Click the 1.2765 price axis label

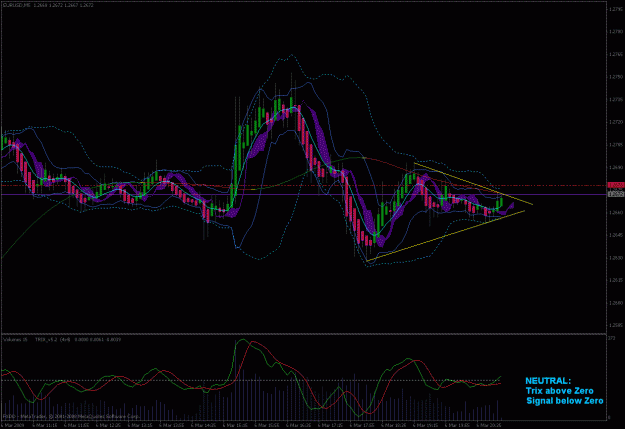pos(616,54)
